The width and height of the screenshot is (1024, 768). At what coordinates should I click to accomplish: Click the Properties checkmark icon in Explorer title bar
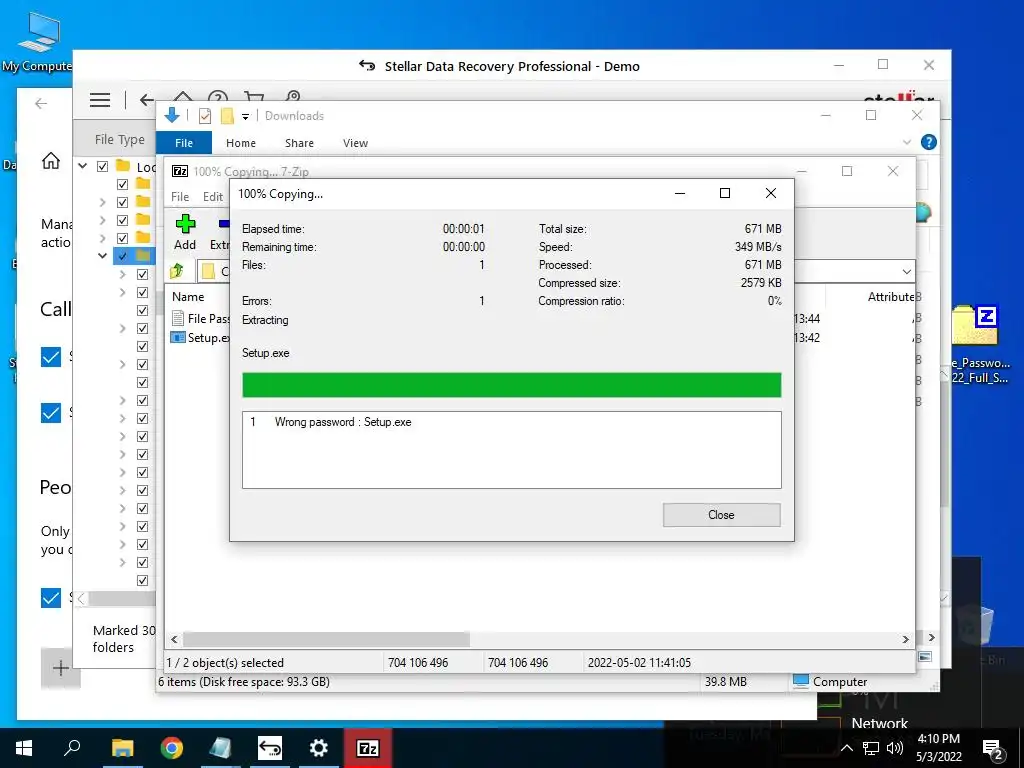click(x=205, y=116)
